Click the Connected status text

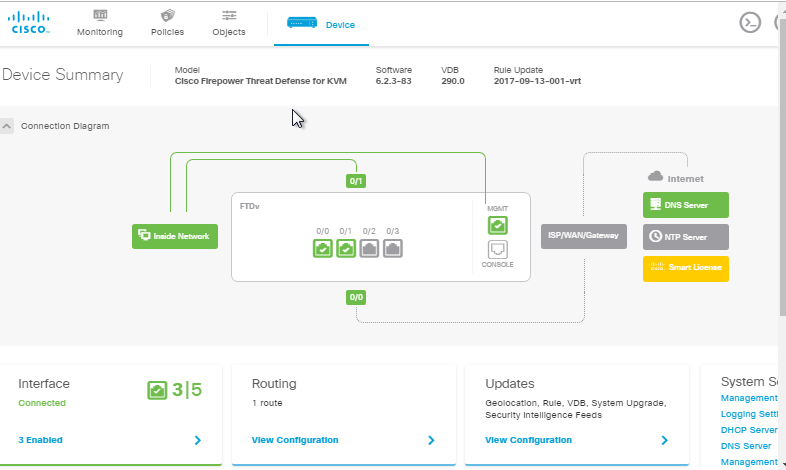click(x=42, y=403)
